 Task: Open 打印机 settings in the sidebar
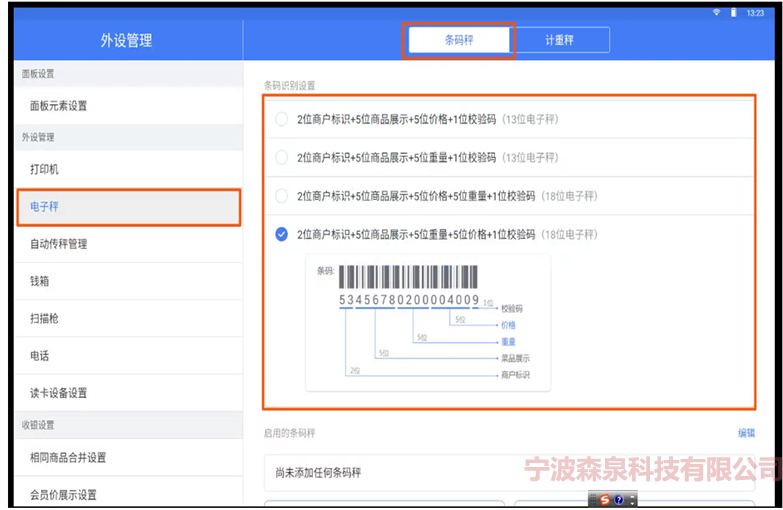pyautogui.click(x=44, y=170)
